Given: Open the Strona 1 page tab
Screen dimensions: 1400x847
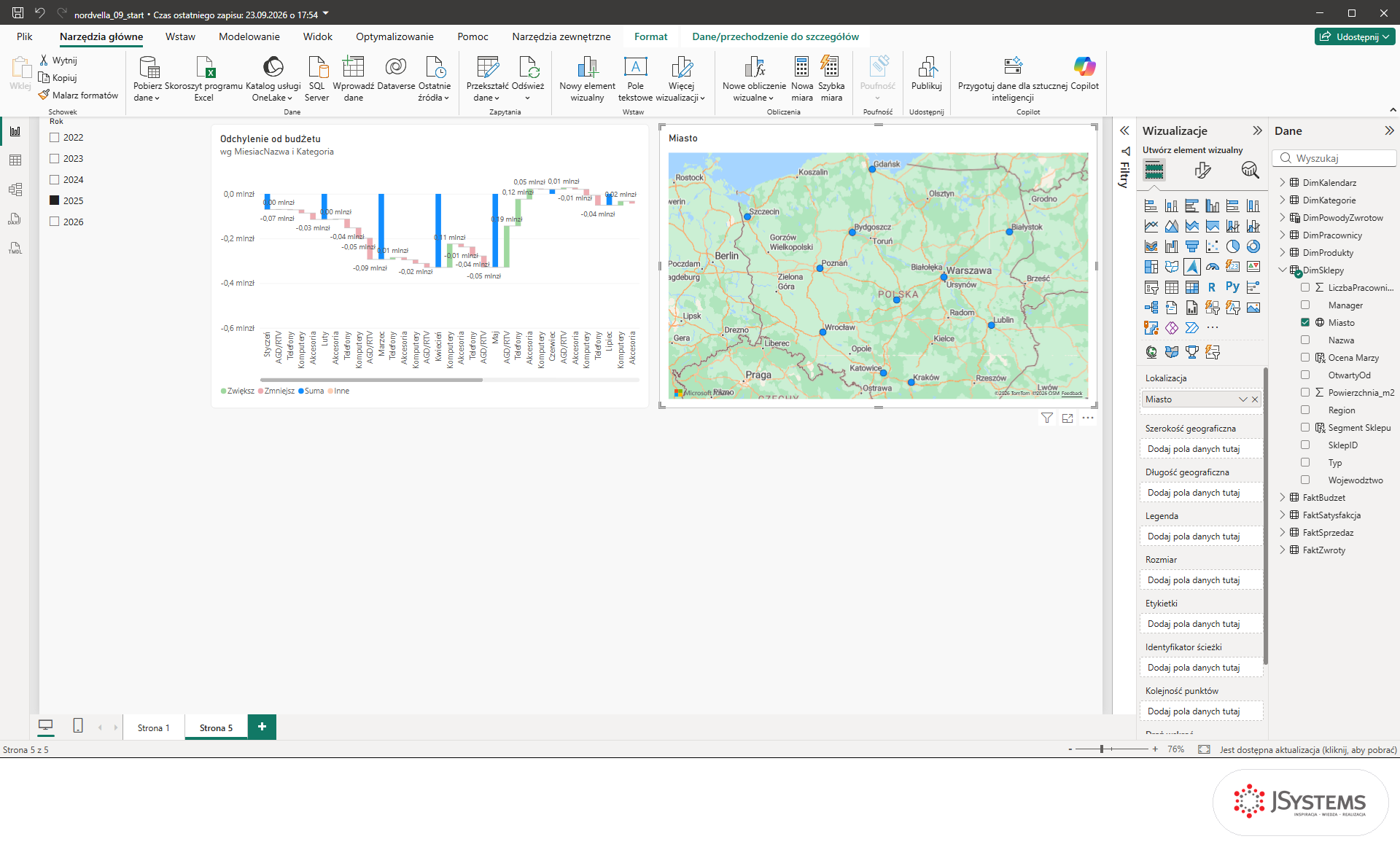Looking at the screenshot, I should (154, 727).
